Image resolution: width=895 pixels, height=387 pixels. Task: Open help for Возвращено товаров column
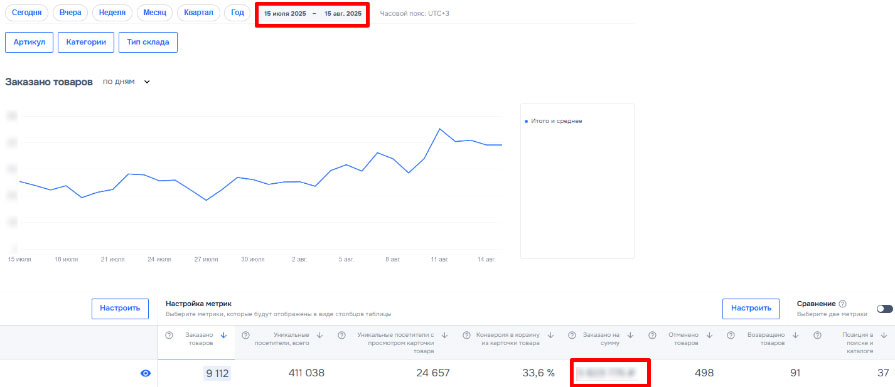731,336
